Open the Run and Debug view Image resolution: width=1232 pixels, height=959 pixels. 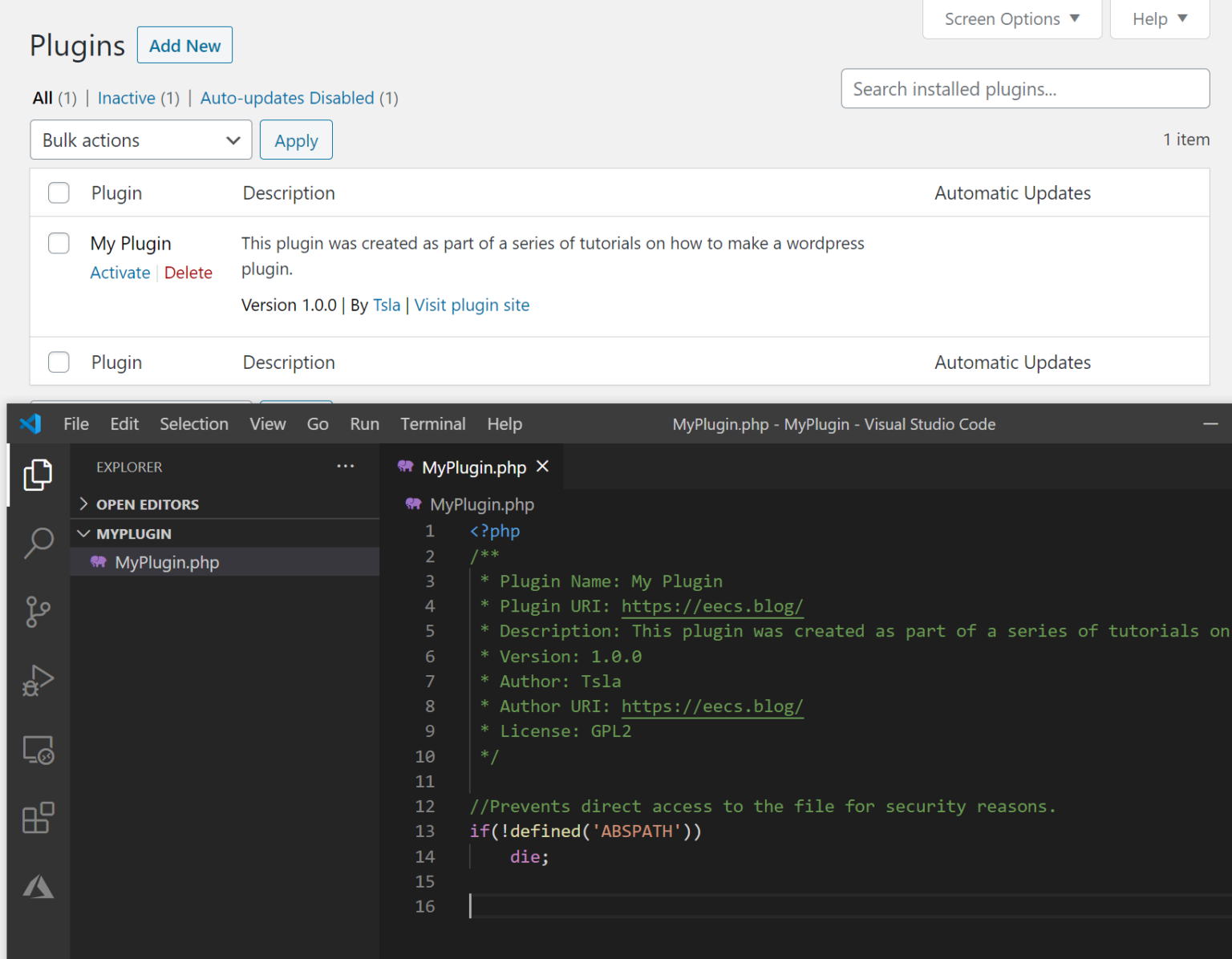coord(38,681)
